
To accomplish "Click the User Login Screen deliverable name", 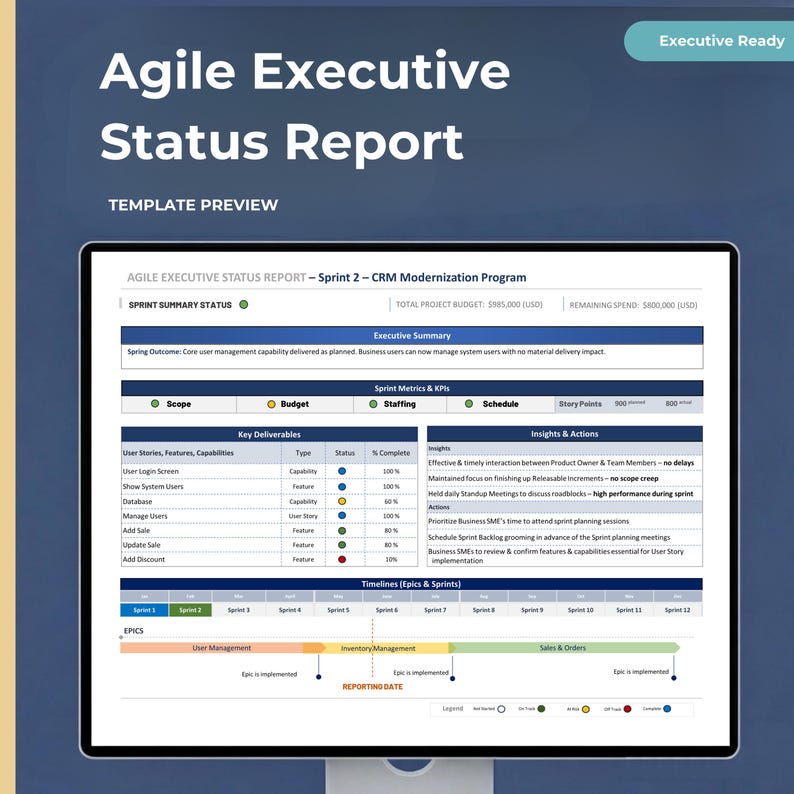I will [150, 471].
